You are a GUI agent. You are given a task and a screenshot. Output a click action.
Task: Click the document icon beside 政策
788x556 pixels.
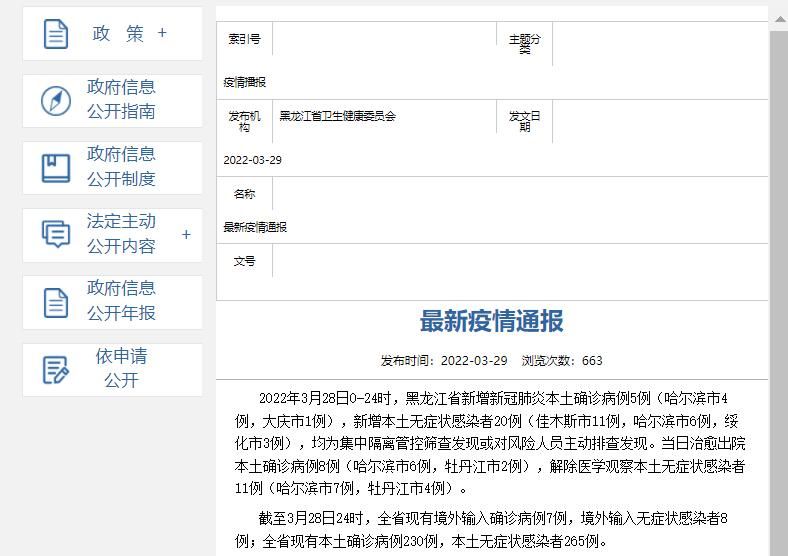click(56, 34)
